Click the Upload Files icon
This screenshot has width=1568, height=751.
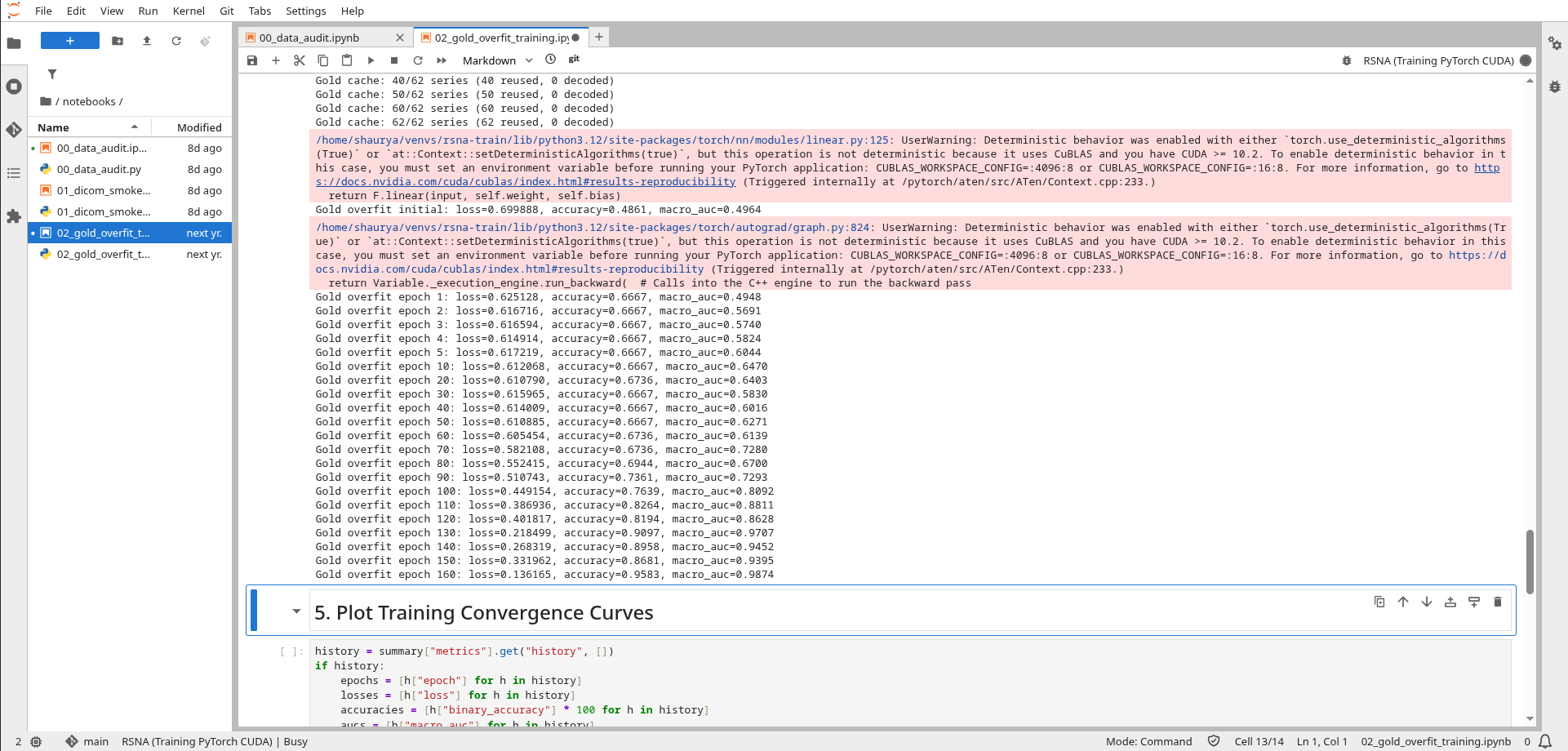pyautogui.click(x=147, y=41)
